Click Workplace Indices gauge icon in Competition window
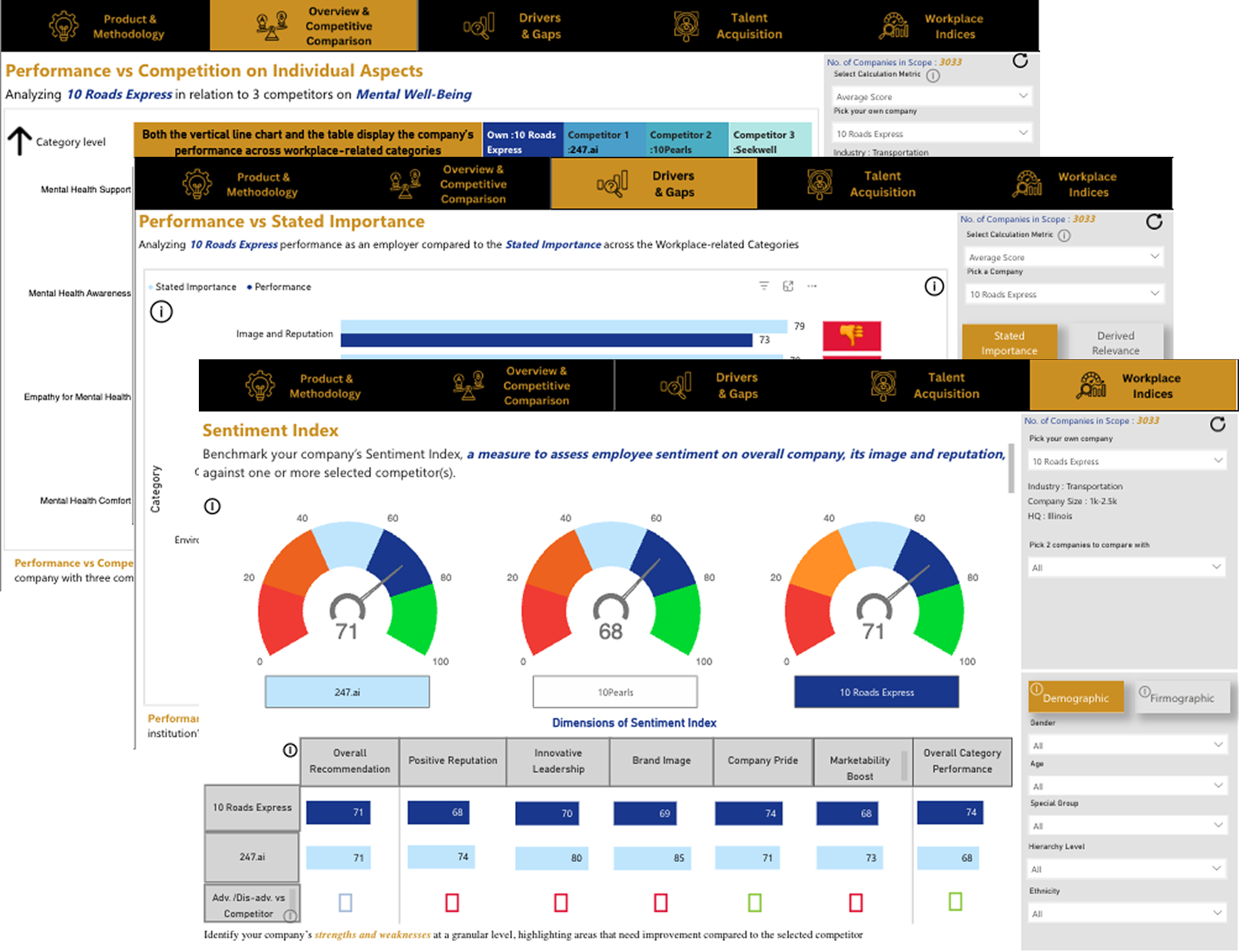 tap(893, 26)
